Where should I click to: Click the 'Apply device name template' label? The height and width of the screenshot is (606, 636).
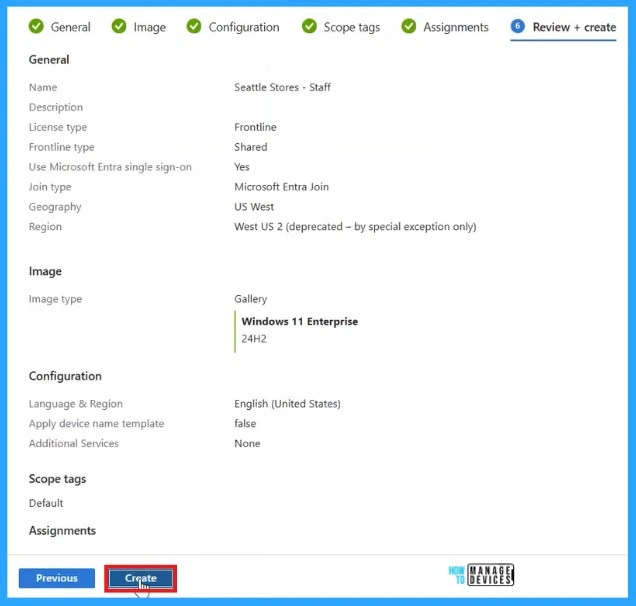coord(97,423)
